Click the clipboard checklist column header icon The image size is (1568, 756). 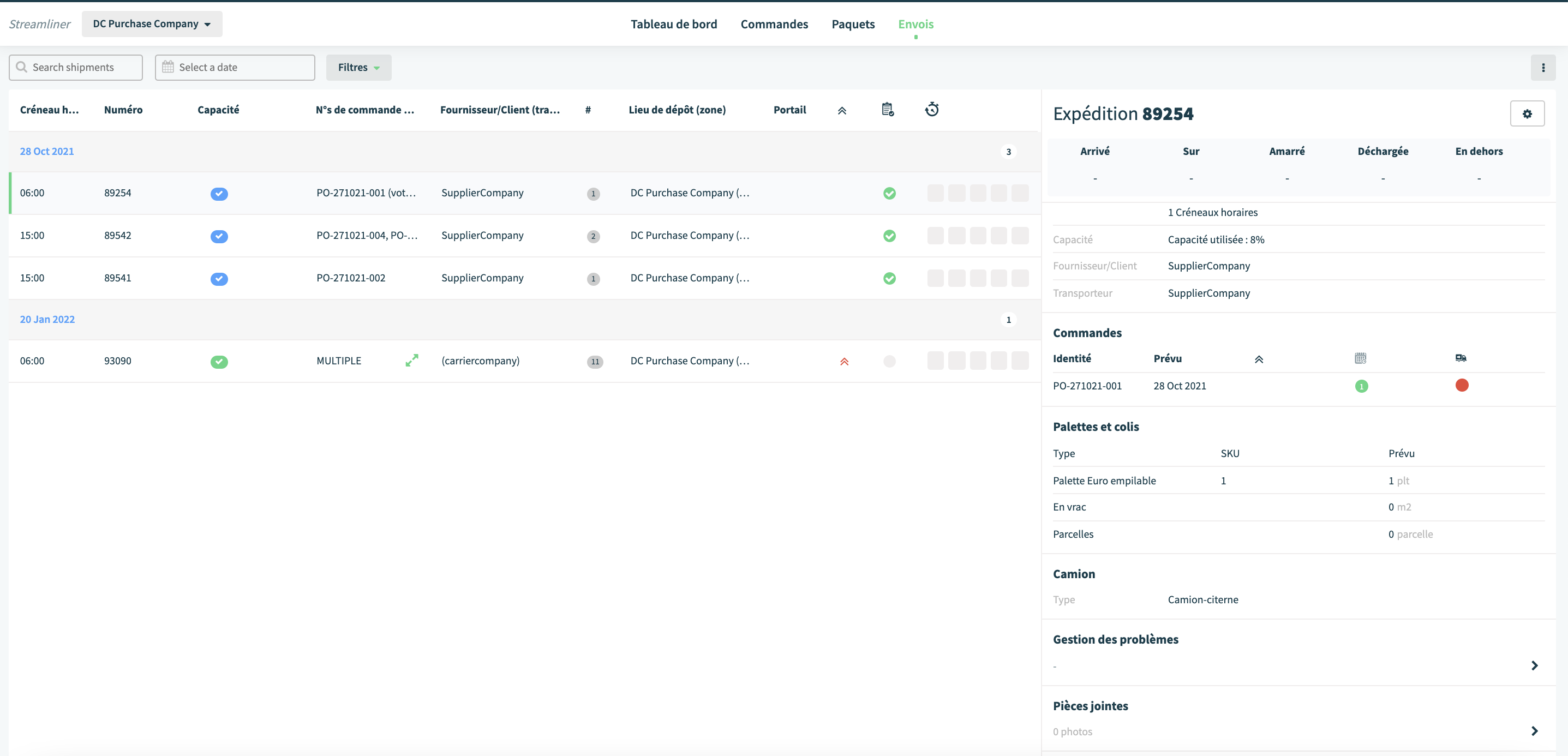(888, 110)
